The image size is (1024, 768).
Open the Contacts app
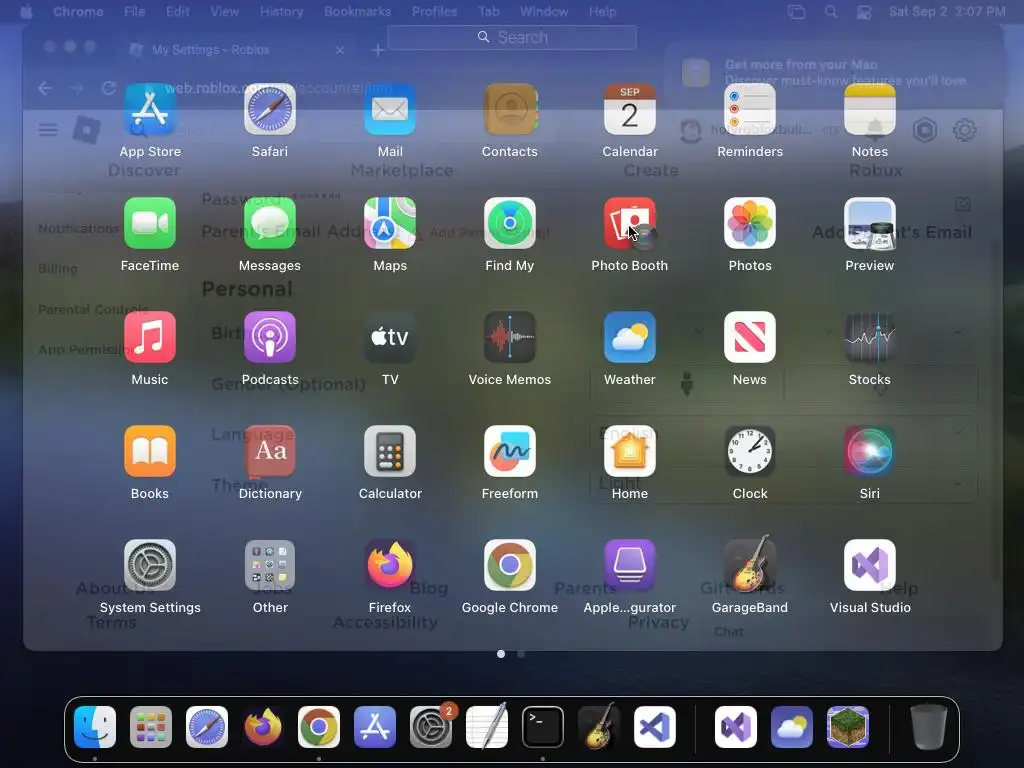click(509, 109)
